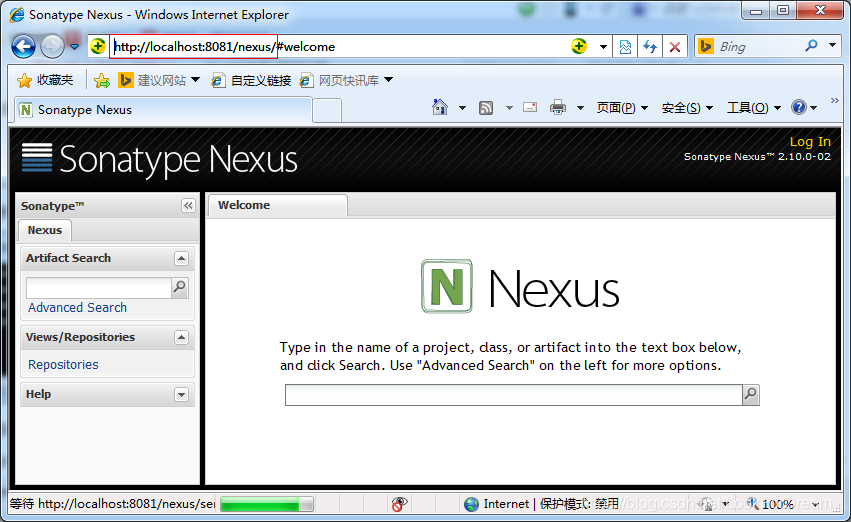Click the read mail icon

(x=530, y=107)
